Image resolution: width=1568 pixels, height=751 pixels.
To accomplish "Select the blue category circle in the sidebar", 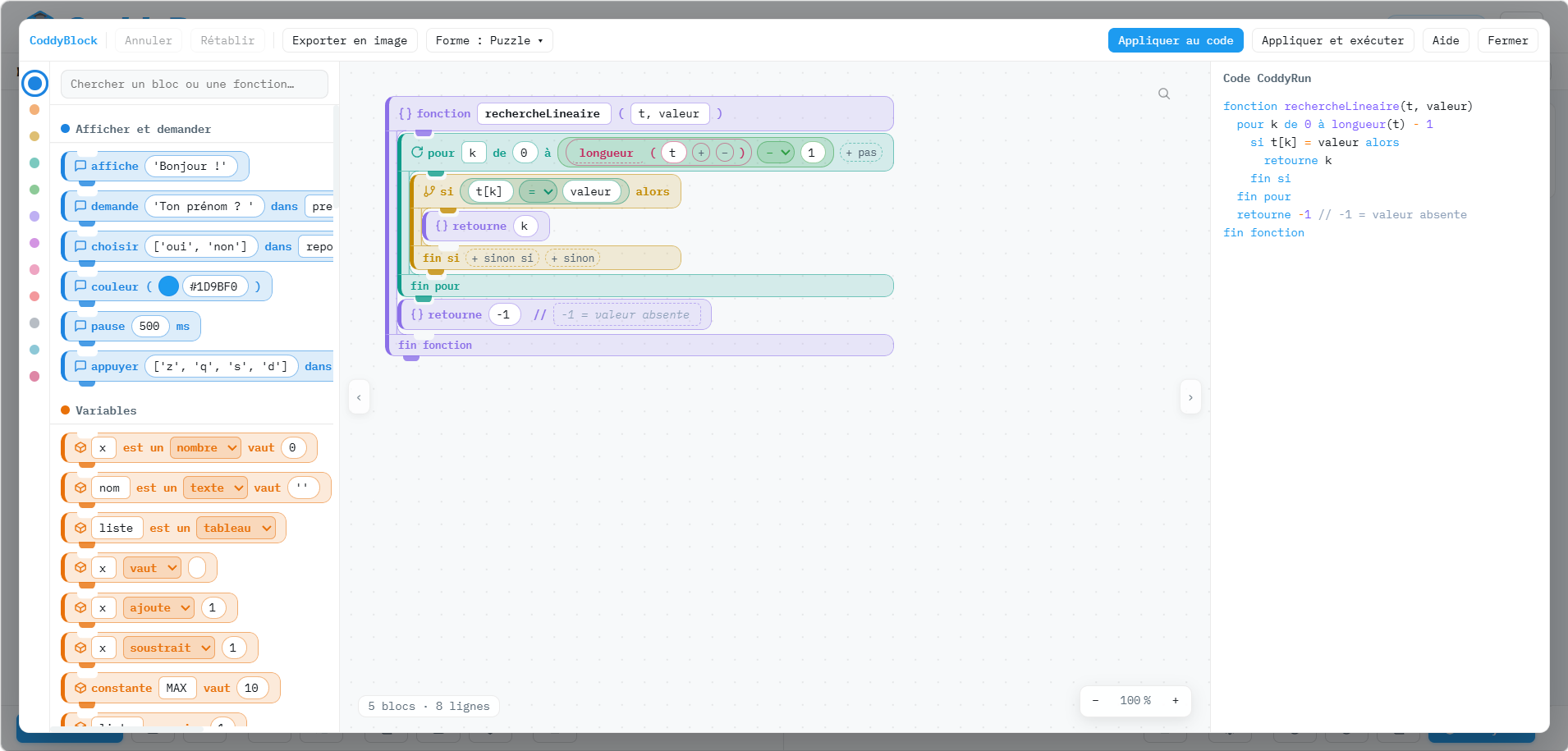I will point(35,83).
